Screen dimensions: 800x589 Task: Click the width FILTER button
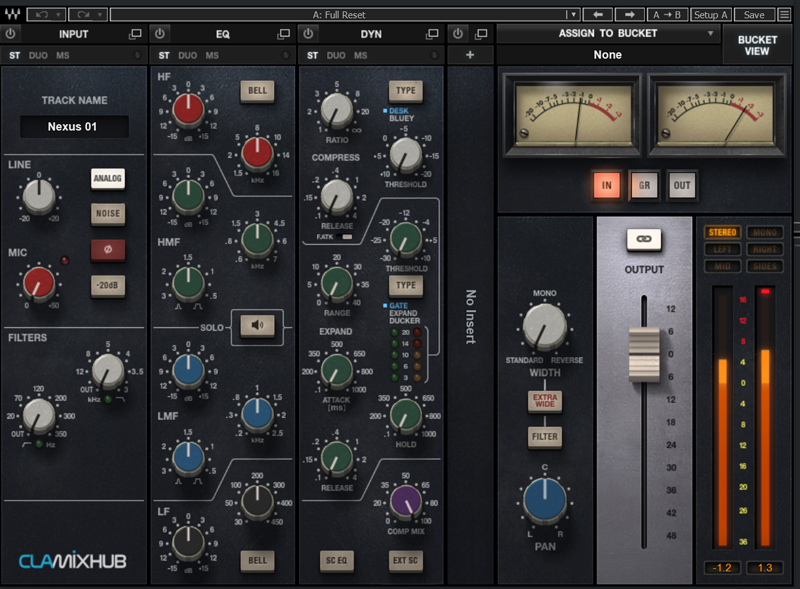pyautogui.click(x=544, y=437)
